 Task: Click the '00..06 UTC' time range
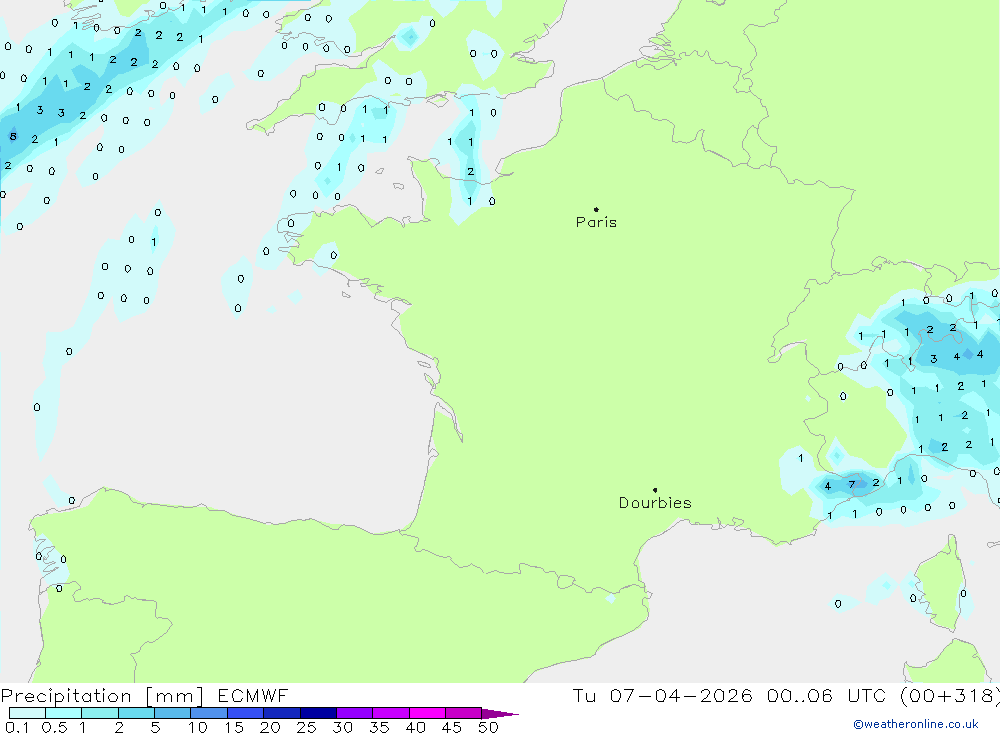pos(825,696)
